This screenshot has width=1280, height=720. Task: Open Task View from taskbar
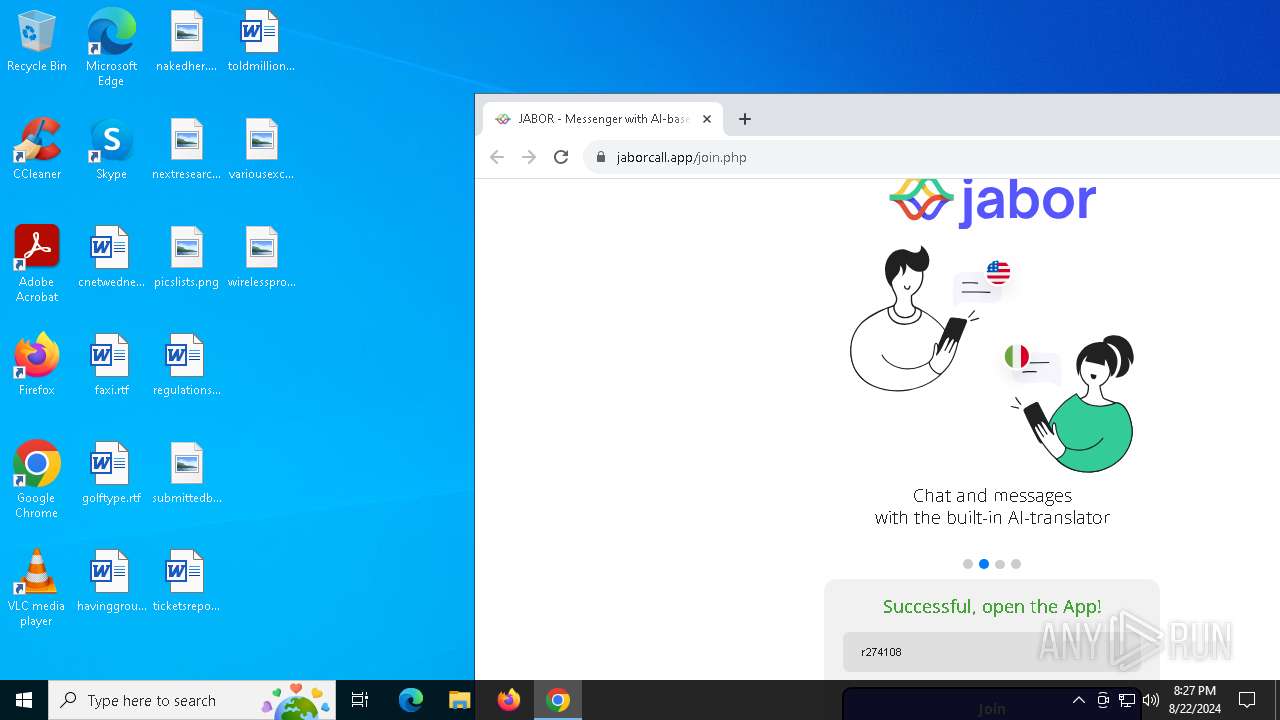pyautogui.click(x=360, y=700)
